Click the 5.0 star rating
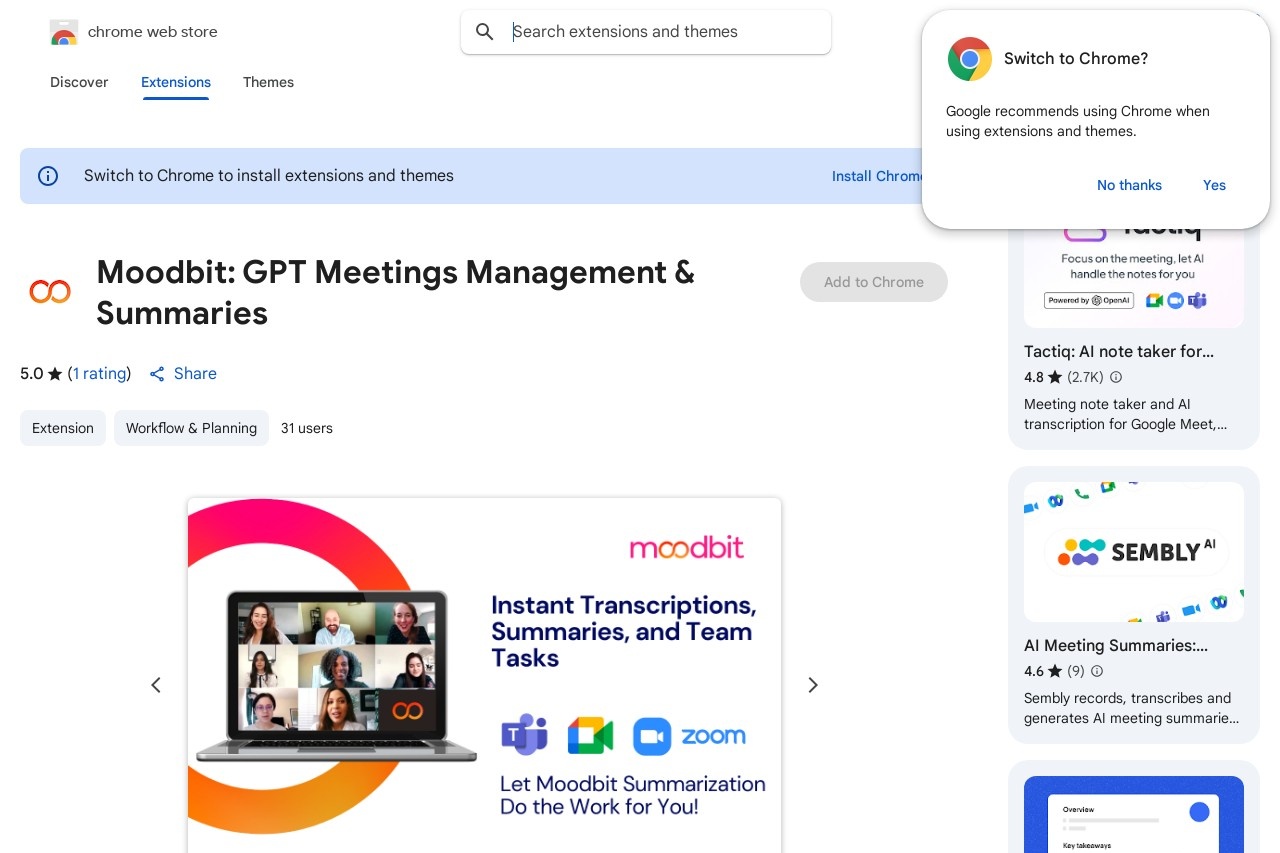 (41, 374)
